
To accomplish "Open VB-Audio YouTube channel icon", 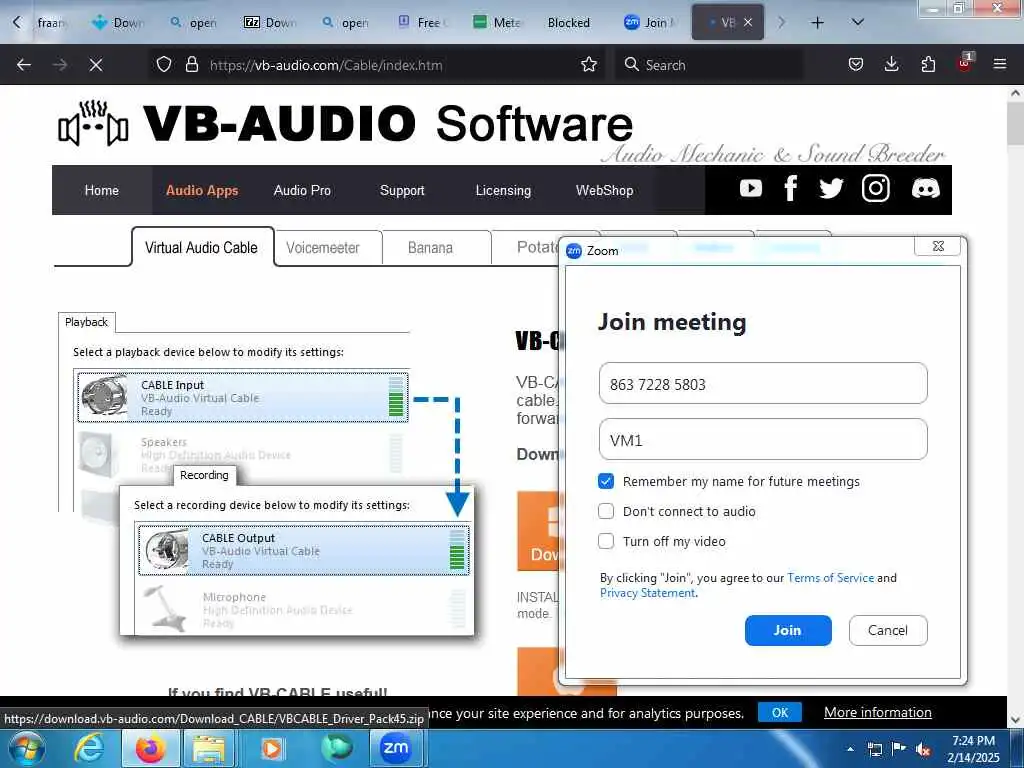I will (x=751, y=189).
